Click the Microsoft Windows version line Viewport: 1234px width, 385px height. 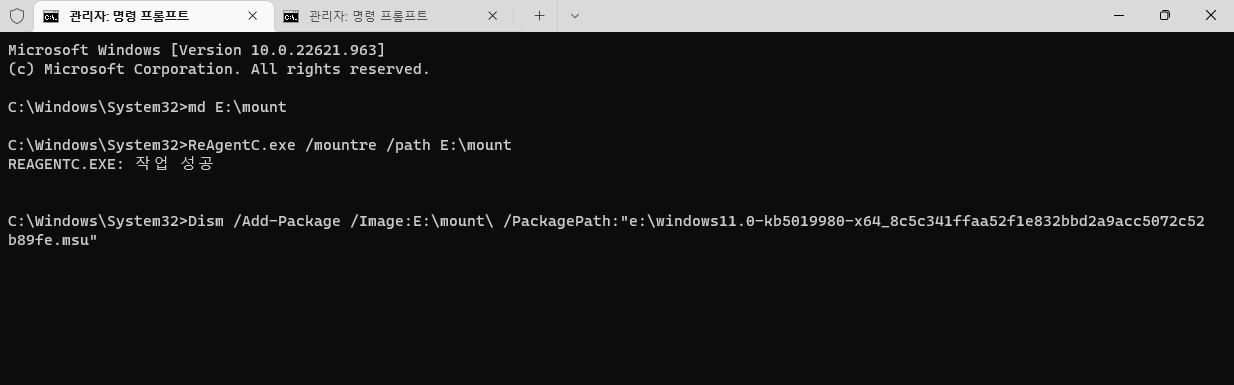coord(196,50)
